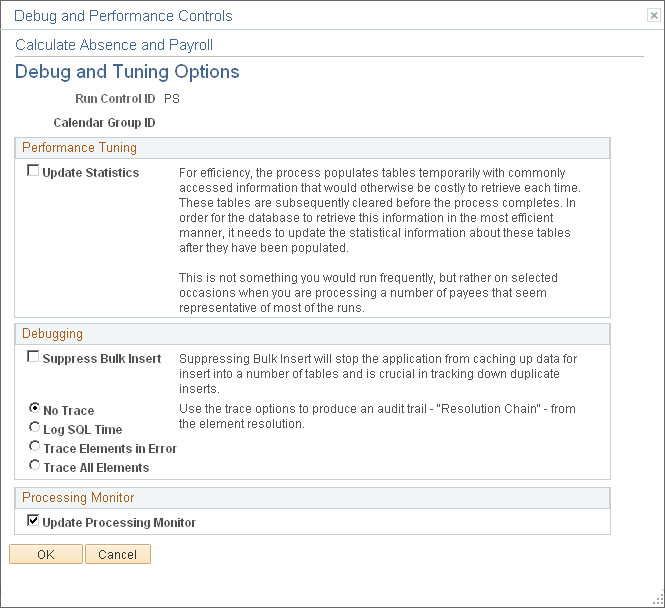Uncheck Update Processing Monitor

(x=33, y=520)
